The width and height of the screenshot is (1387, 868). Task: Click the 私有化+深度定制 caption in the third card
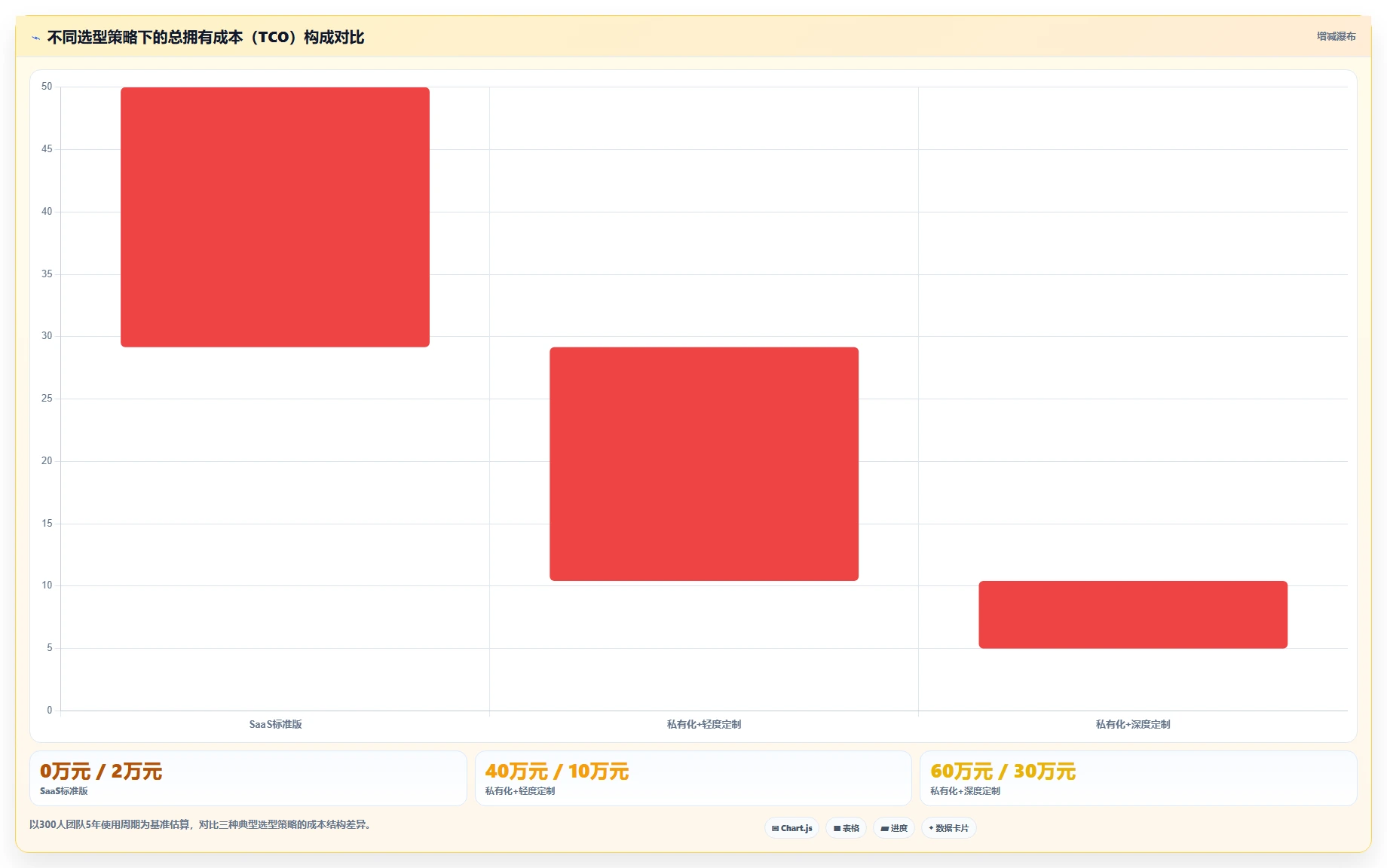point(965,791)
